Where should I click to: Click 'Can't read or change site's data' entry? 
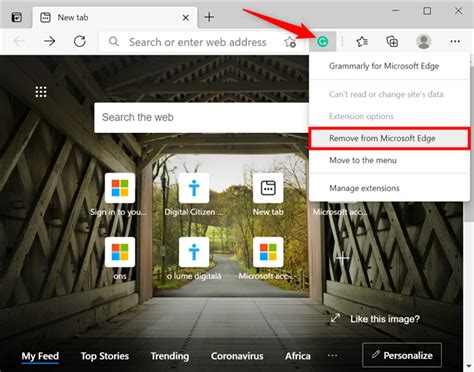[x=389, y=94]
